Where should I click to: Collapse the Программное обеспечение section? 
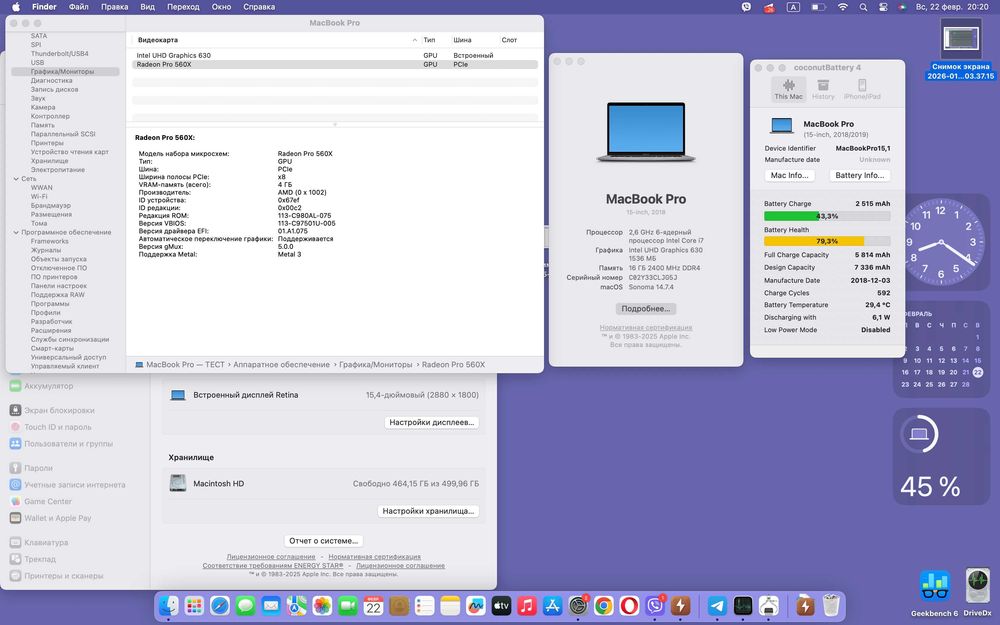click(16, 233)
